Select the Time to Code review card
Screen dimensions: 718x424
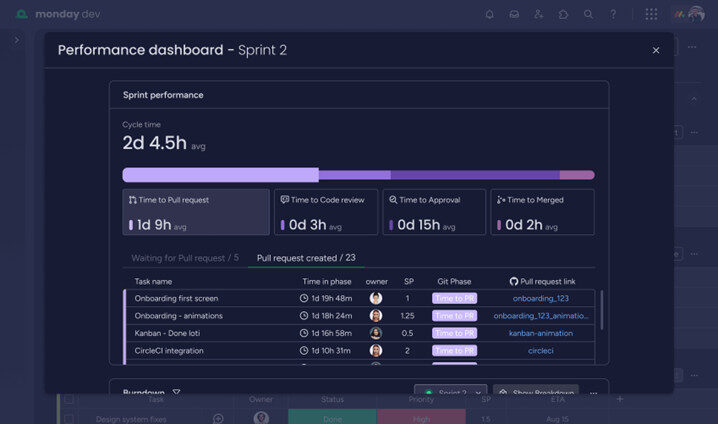(327, 212)
